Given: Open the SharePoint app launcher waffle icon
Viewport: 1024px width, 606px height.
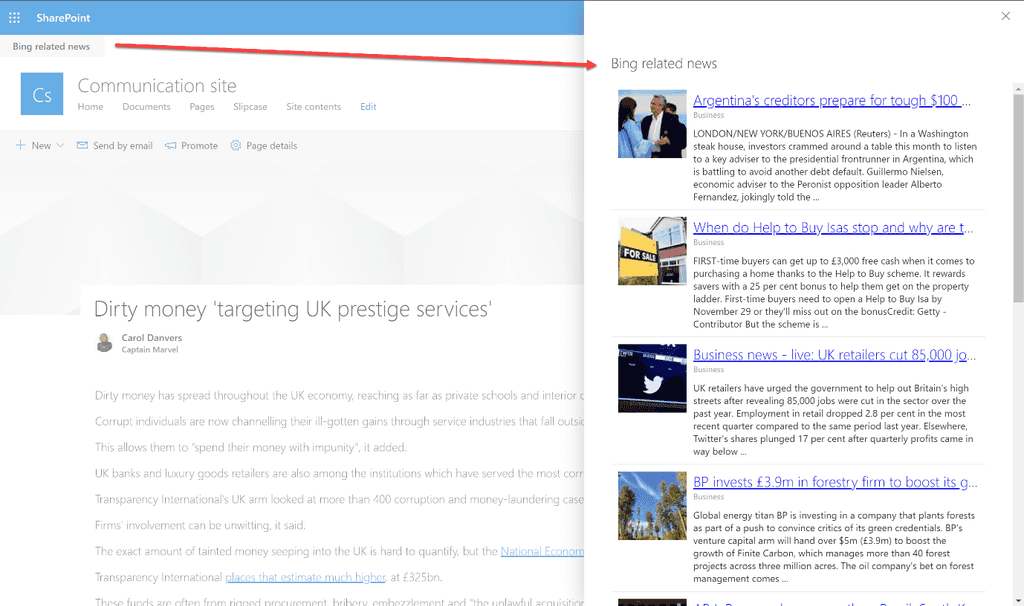Looking at the screenshot, I should pyautogui.click(x=14, y=18).
